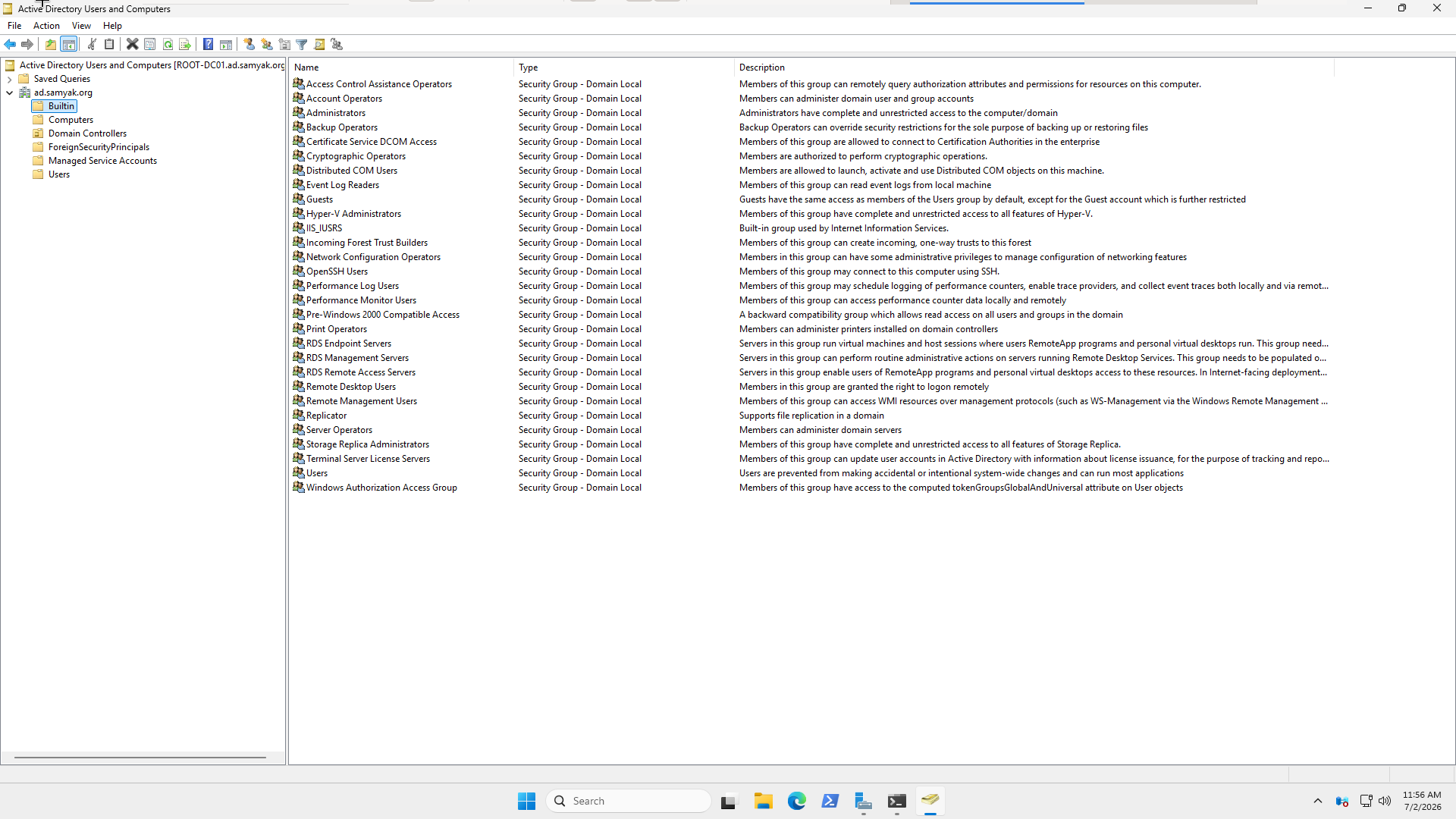Image resolution: width=1456 pixels, height=819 pixels.
Task: Select the Account Operators group
Action: coord(344,99)
